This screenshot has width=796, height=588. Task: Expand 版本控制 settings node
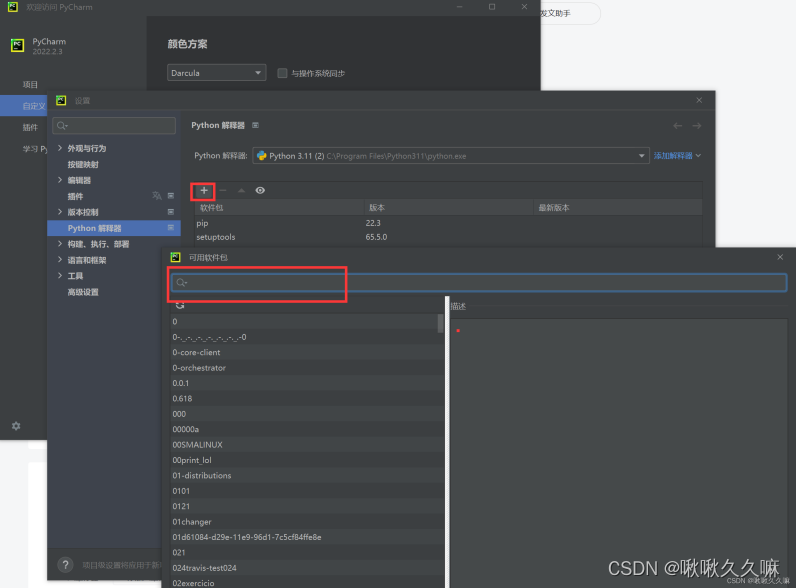(x=60, y=212)
